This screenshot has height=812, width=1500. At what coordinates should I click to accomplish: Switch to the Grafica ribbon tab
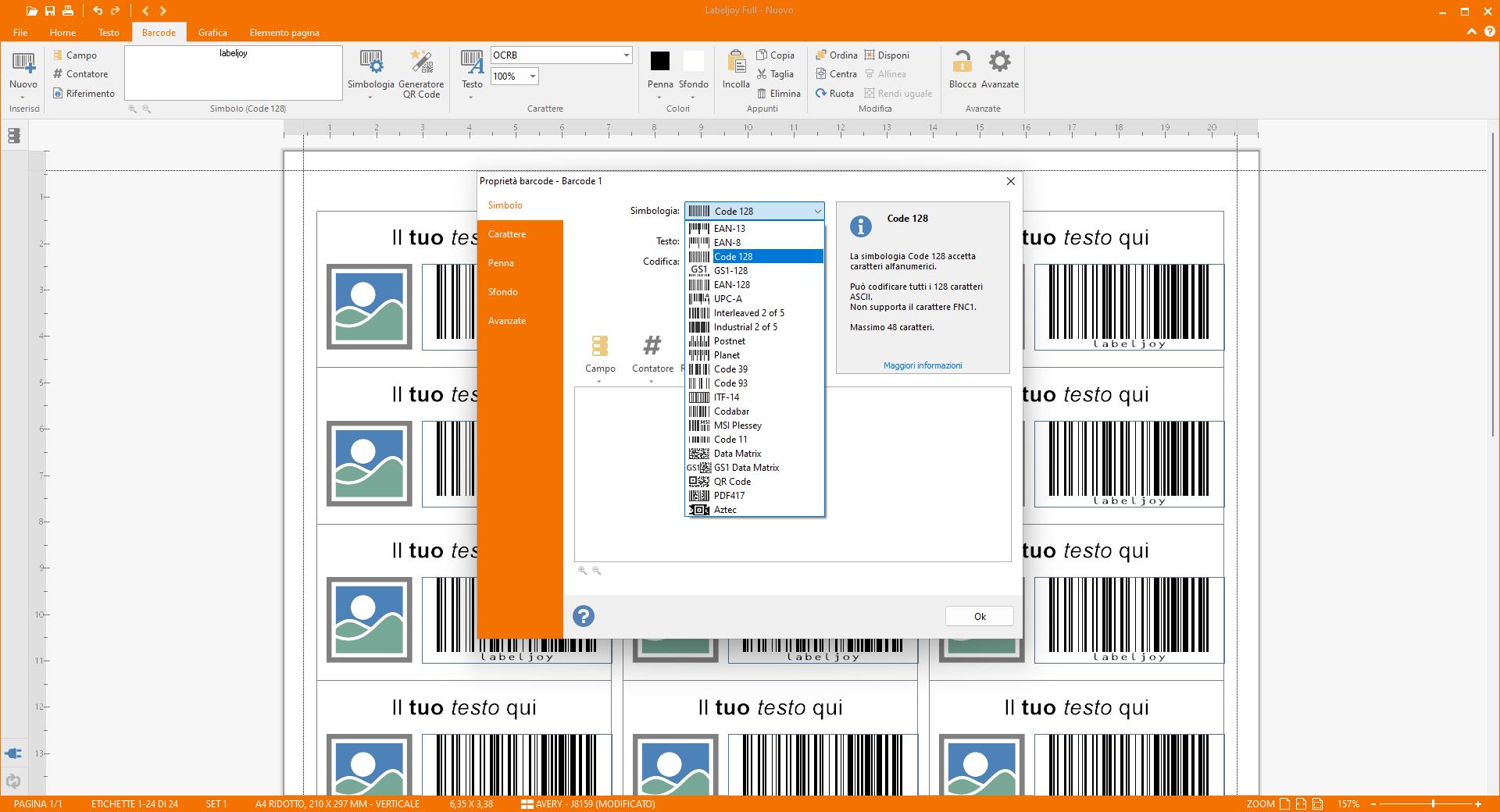(212, 33)
